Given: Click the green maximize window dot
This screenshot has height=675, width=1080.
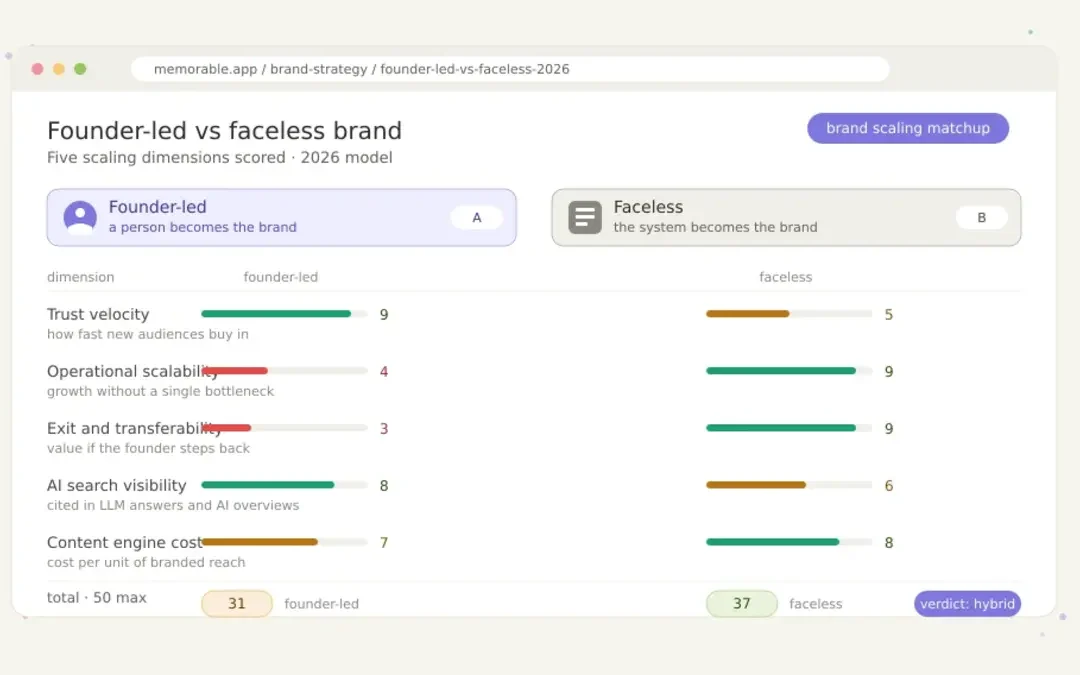Looking at the screenshot, I should (x=81, y=69).
